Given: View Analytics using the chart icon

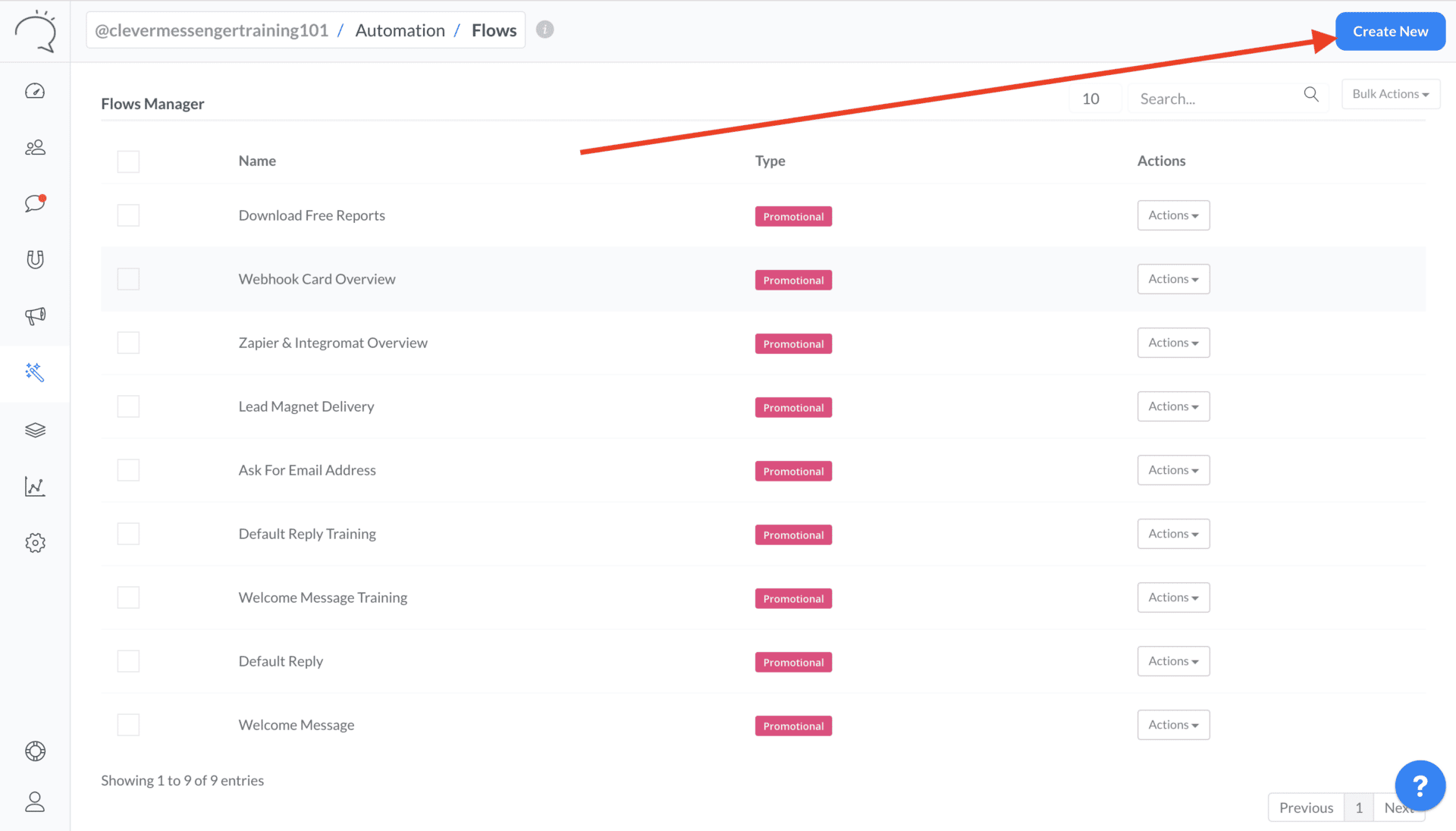Looking at the screenshot, I should pos(35,487).
